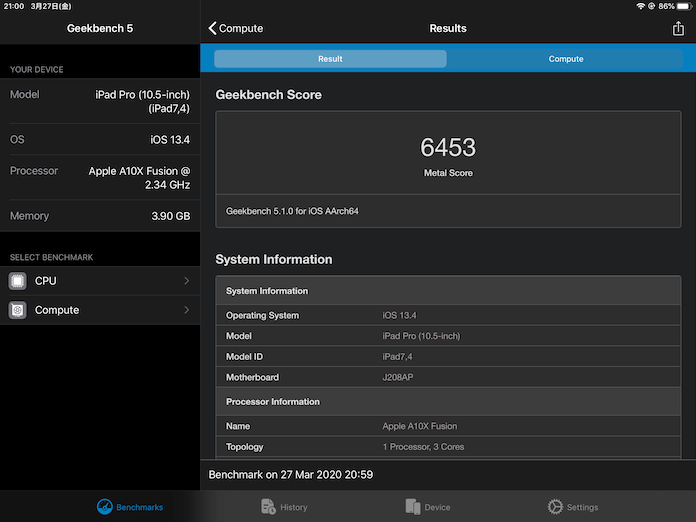Click 'iPad Pro (10.5-inch)' in System Information table

(421, 336)
